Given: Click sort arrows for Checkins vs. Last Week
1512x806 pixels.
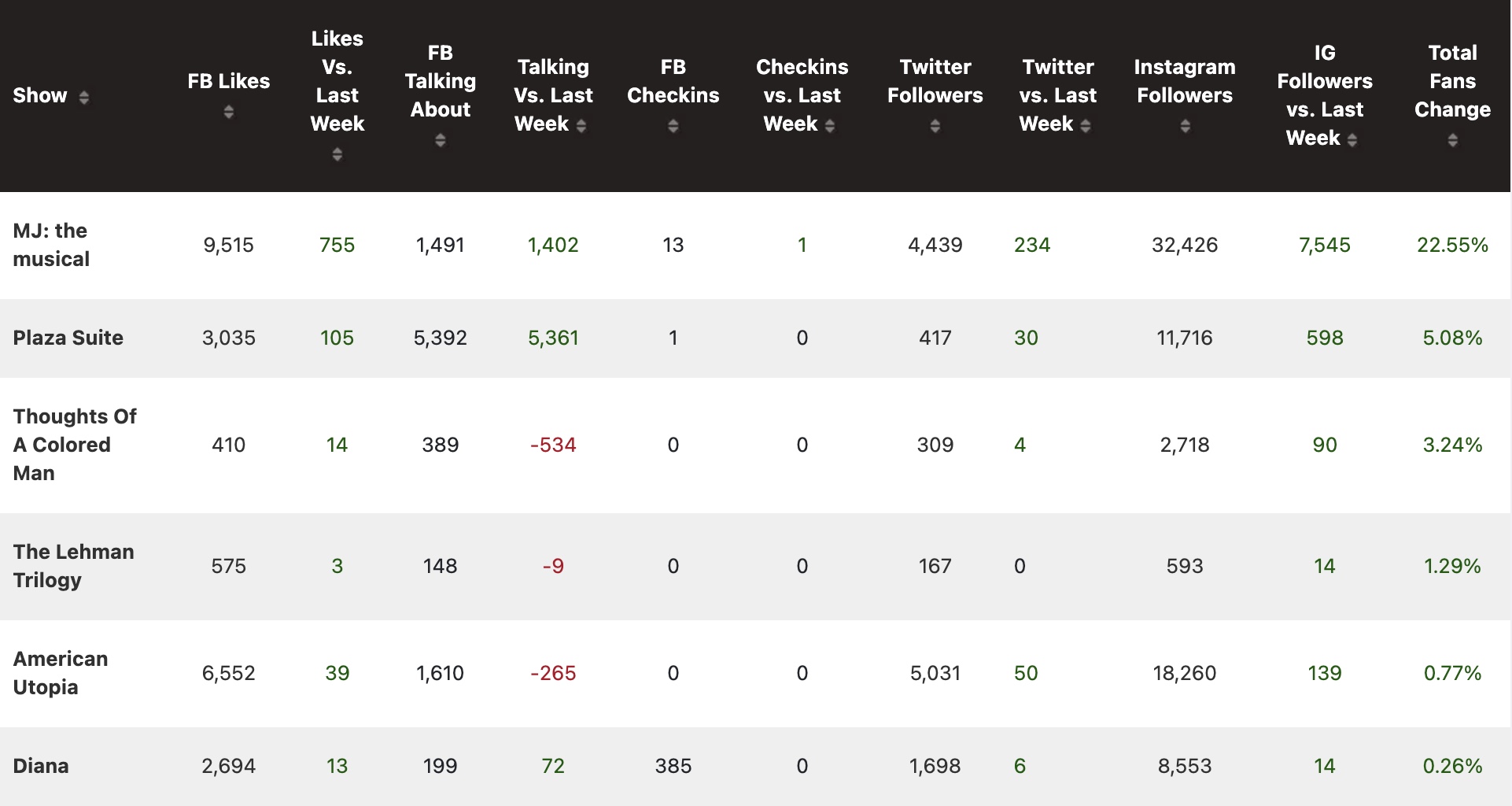Looking at the screenshot, I should [x=830, y=126].
